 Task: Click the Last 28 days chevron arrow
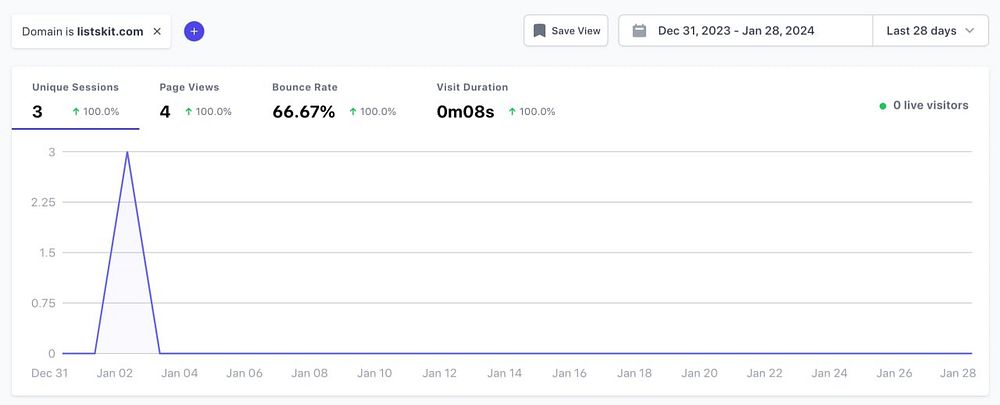click(x=969, y=31)
